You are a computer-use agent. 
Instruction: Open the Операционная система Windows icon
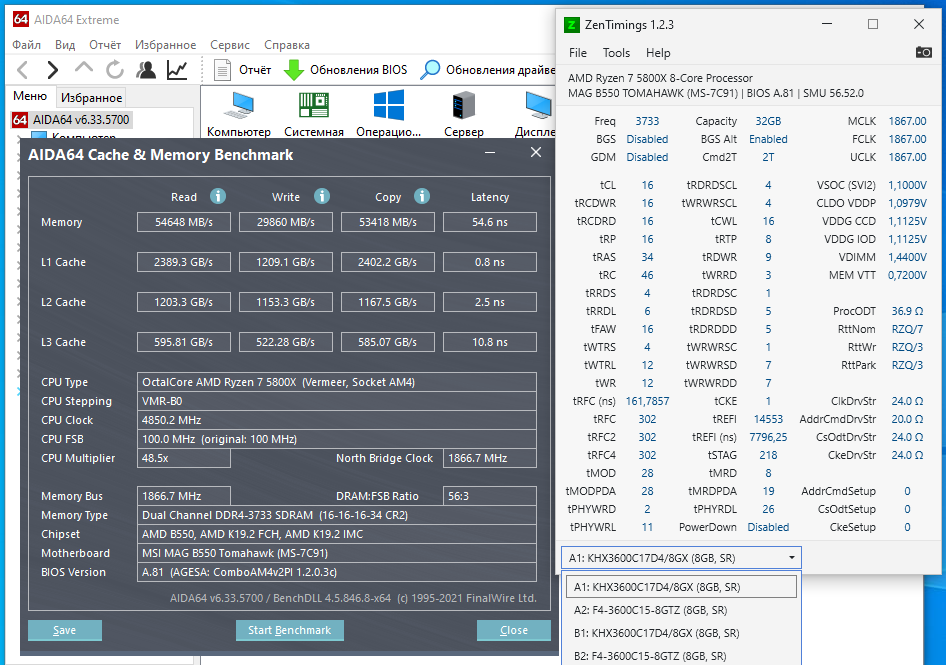389,115
